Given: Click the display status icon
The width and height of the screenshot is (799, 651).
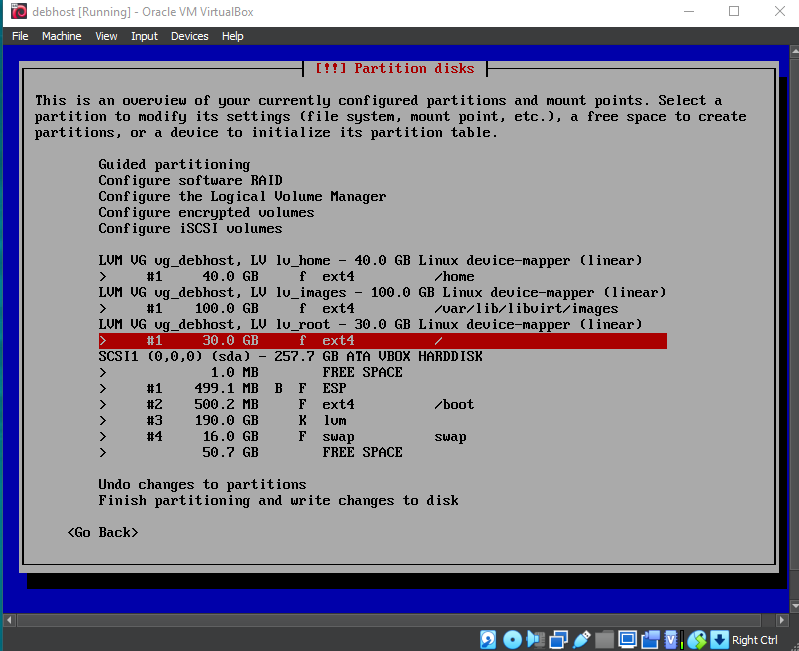Looking at the screenshot, I should click(x=628, y=639).
